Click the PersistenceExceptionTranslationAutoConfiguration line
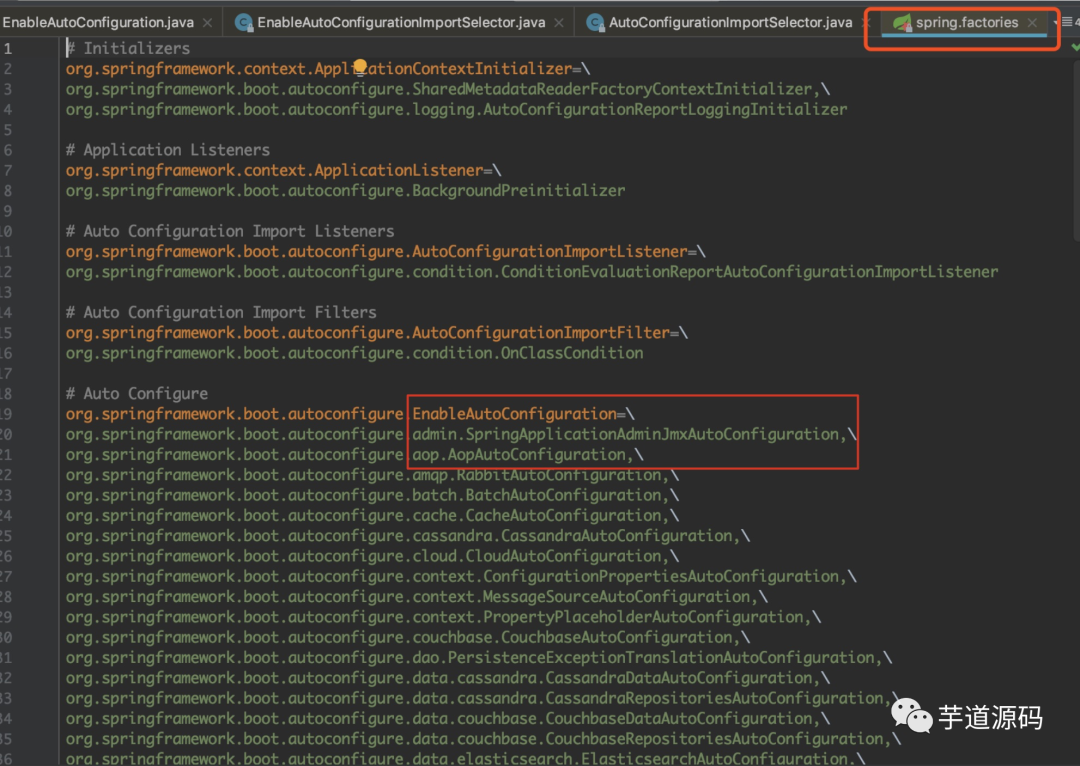 pos(479,658)
